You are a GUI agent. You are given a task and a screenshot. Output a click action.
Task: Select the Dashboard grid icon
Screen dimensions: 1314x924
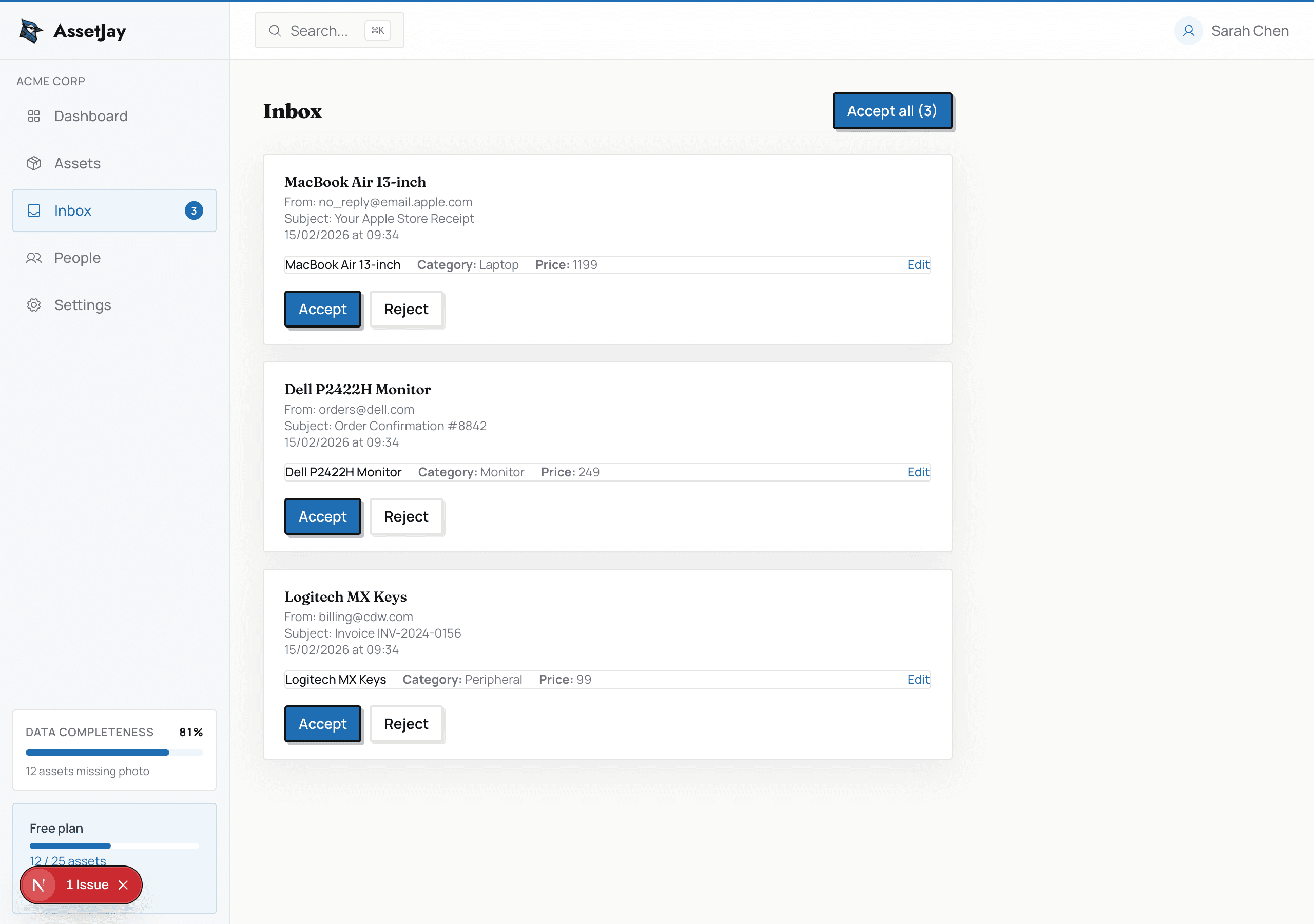coord(34,115)
